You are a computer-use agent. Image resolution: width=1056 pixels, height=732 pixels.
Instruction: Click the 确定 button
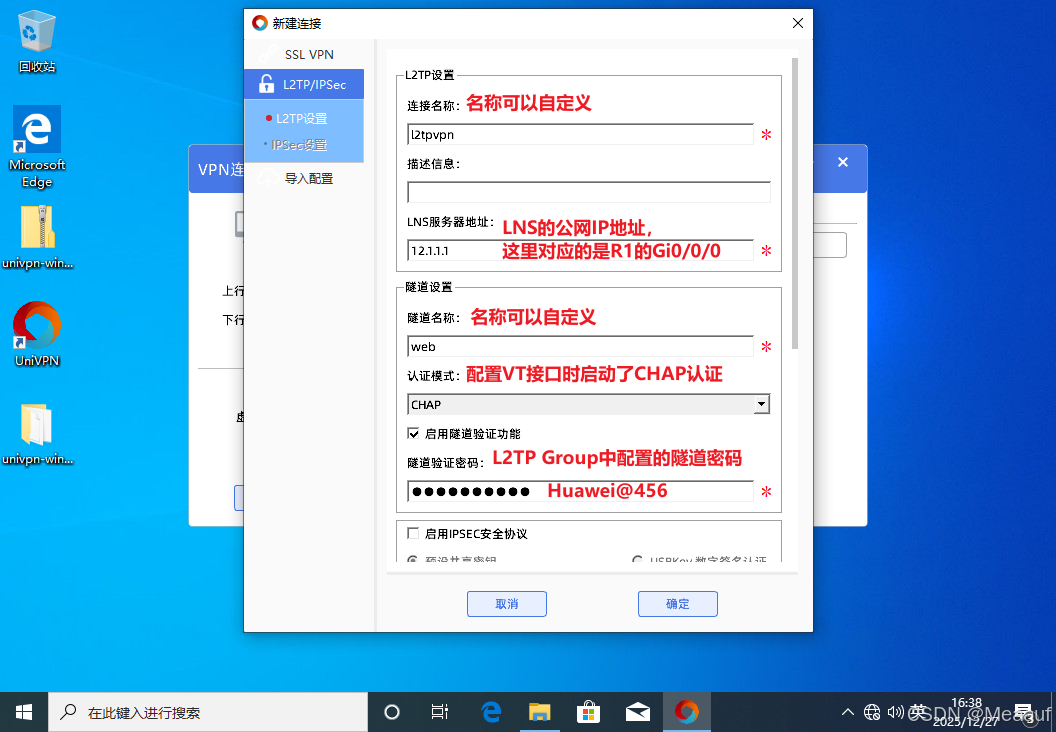coord(678,603)
